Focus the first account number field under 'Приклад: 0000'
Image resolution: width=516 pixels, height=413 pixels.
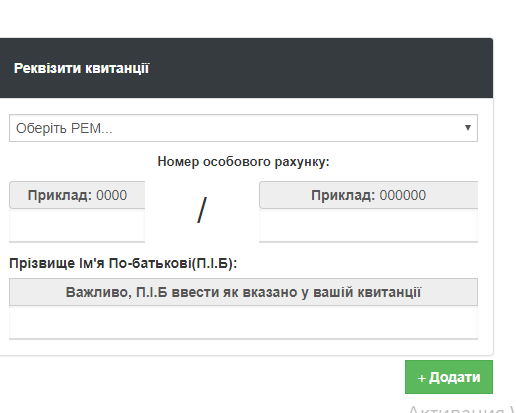(x=77, y=225)
